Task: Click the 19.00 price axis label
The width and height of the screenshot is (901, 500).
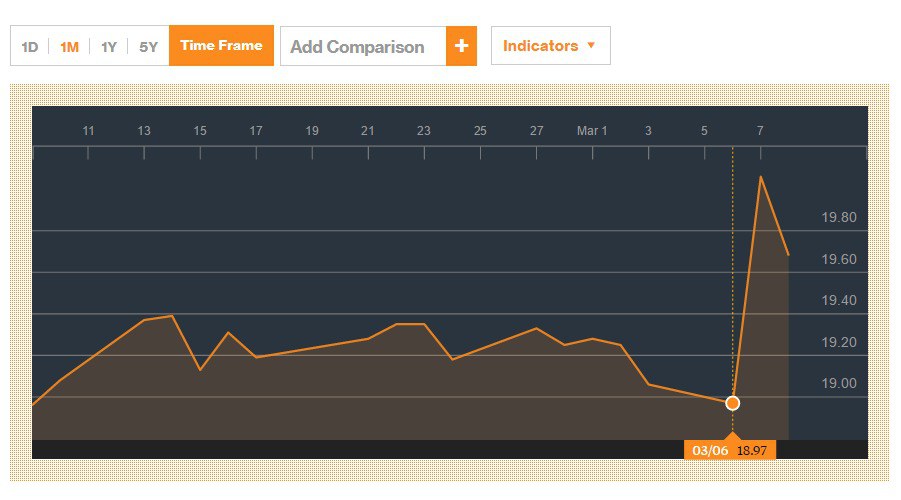Action: coord(838,383)
